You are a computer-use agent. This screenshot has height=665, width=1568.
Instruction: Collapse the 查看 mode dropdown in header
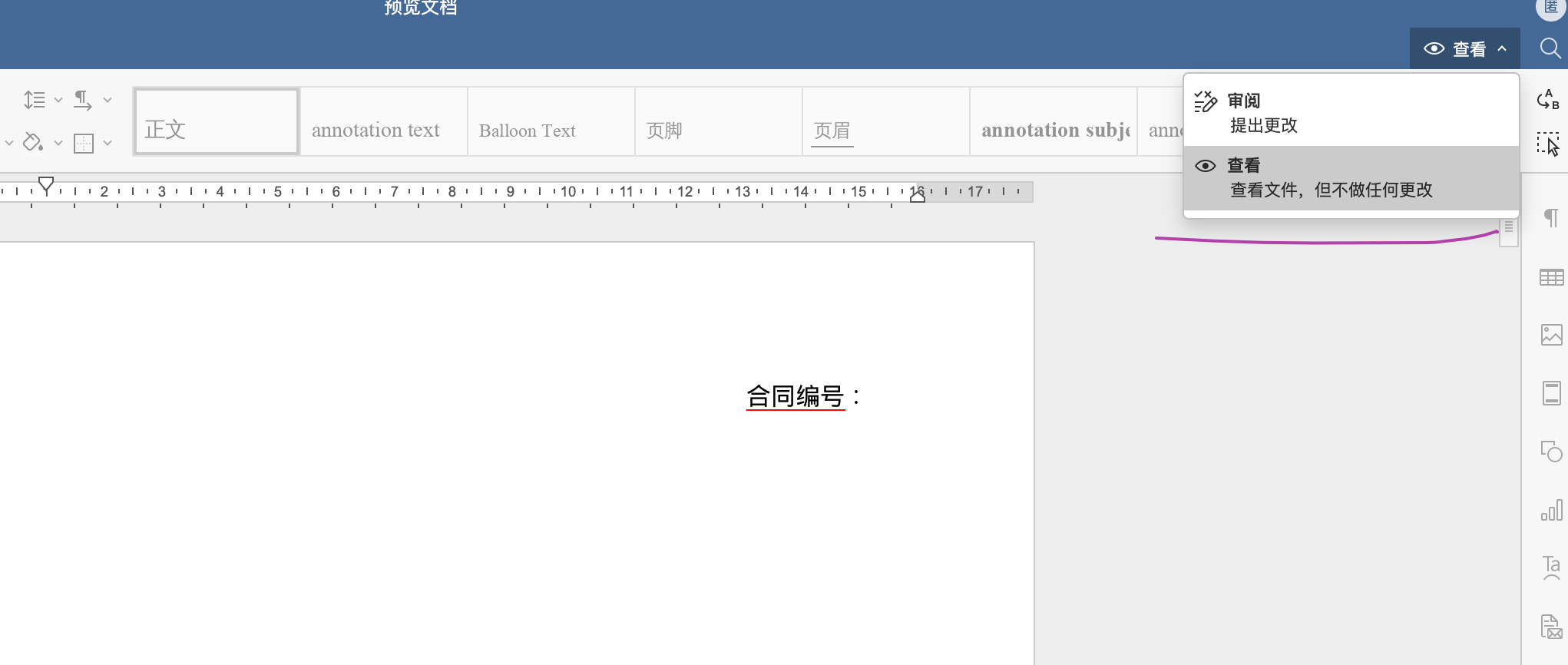(x=1464, y=48)
